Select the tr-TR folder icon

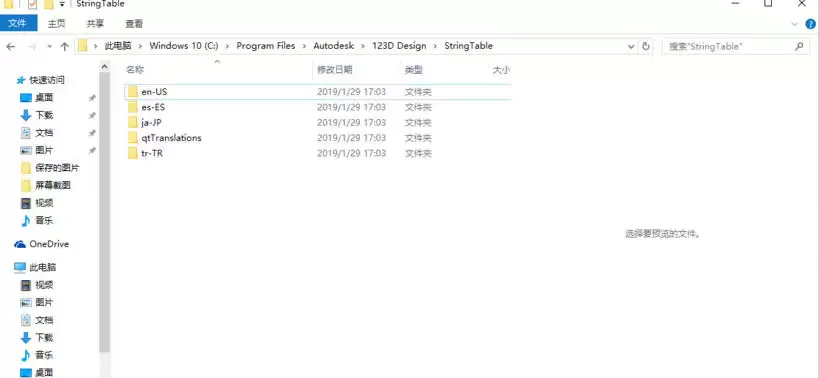tap(132, 153)
